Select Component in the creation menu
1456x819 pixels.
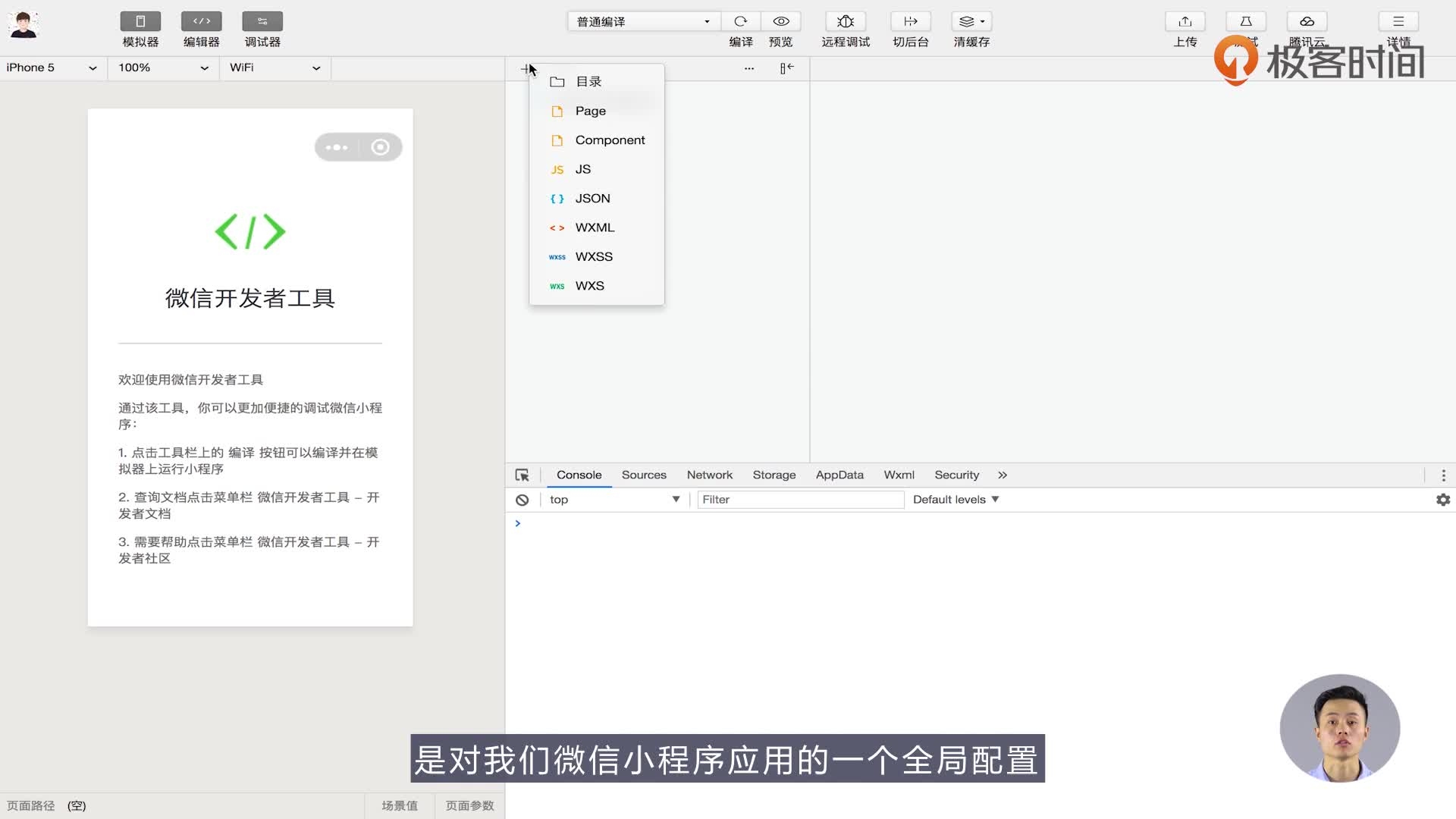tap(610, 140)
